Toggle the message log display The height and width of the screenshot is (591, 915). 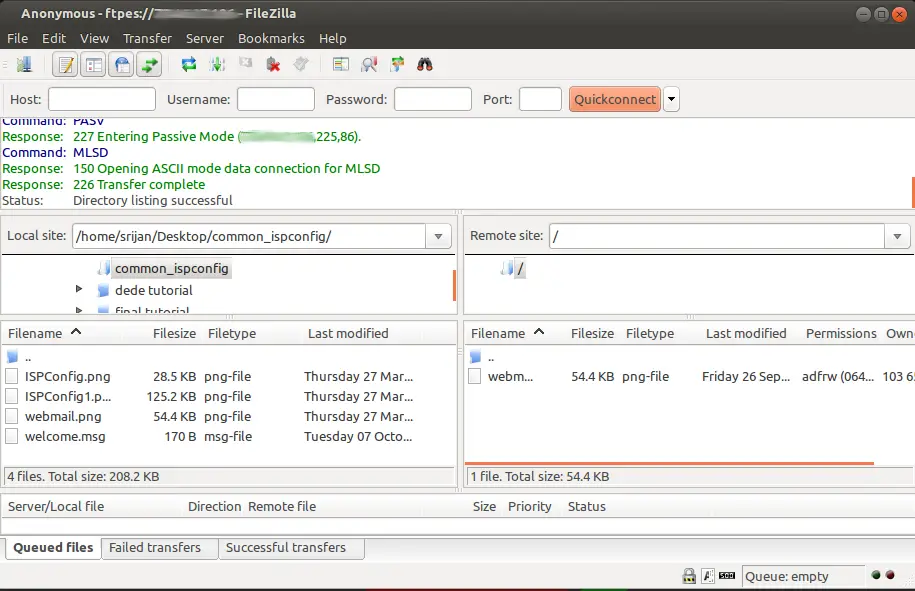[65, 65]
